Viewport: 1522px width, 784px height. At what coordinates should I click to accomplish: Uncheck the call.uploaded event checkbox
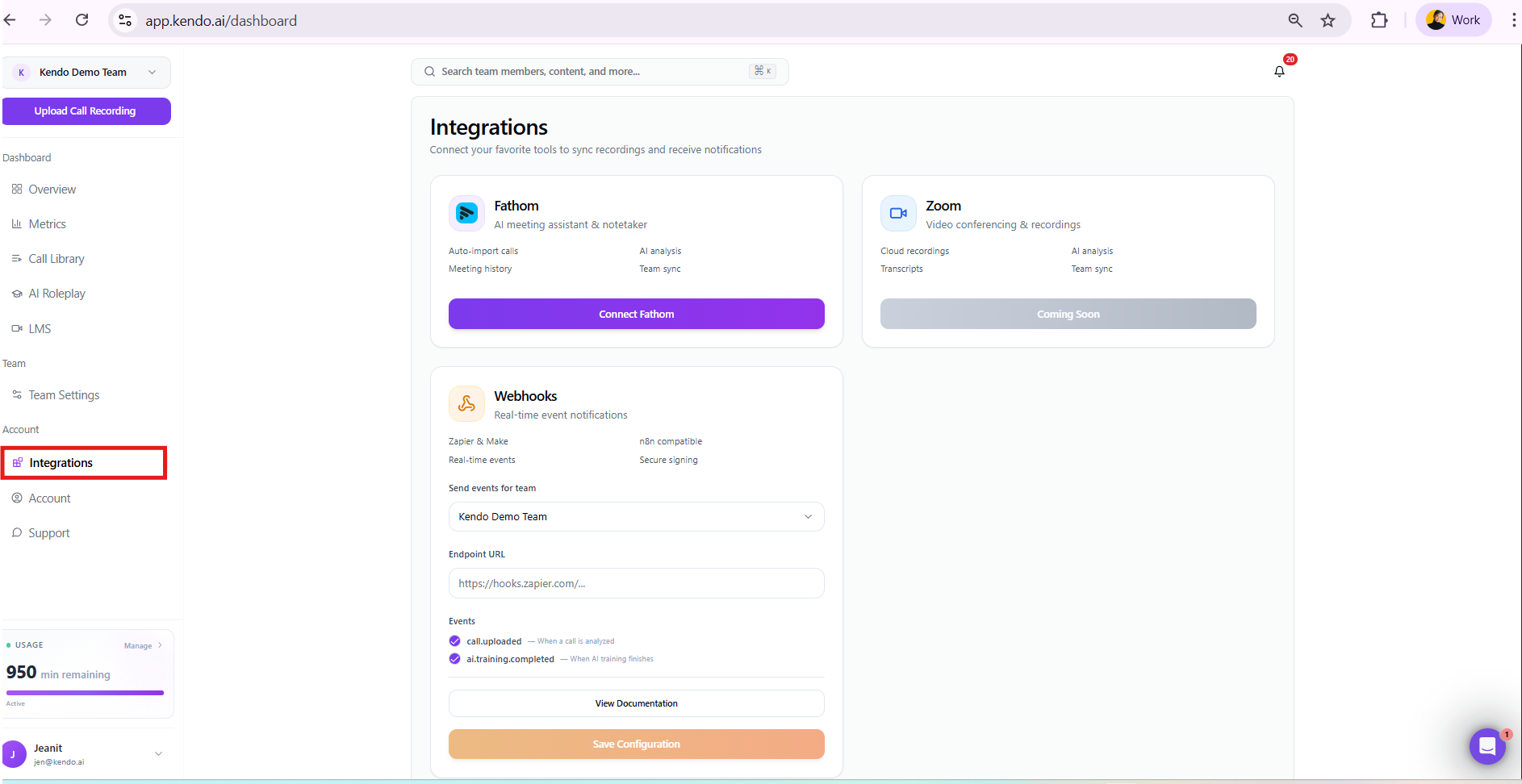[x=455, y=641]
